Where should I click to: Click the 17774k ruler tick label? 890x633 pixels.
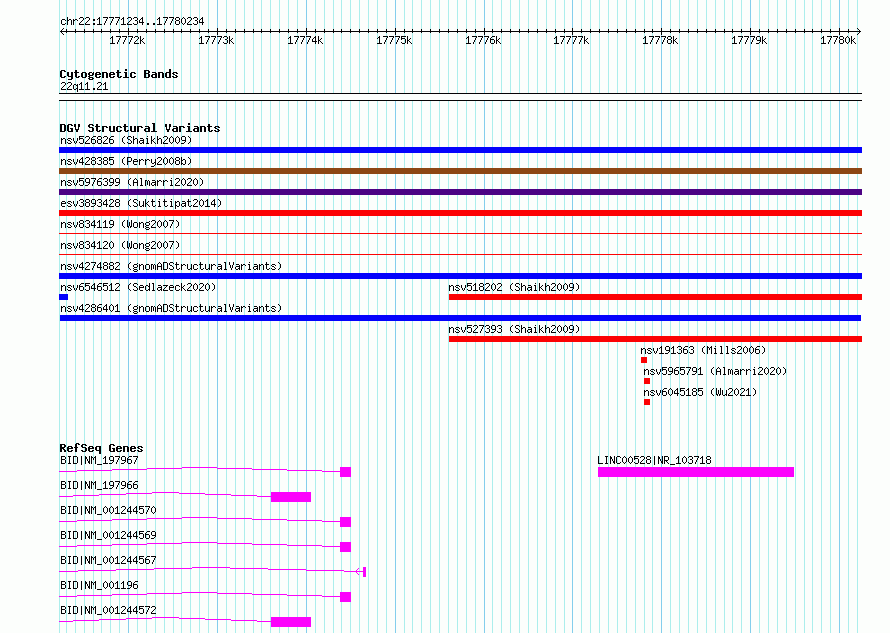pos(305,40)
